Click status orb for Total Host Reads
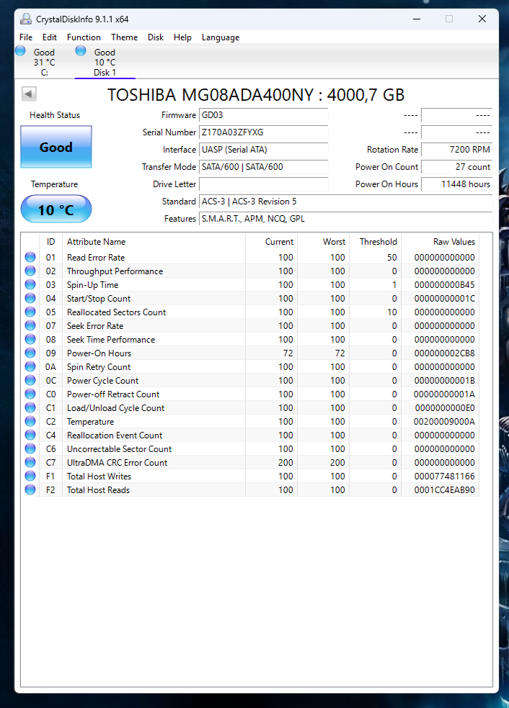This screenshot has height=708, width=509. (x=30, y=490)
